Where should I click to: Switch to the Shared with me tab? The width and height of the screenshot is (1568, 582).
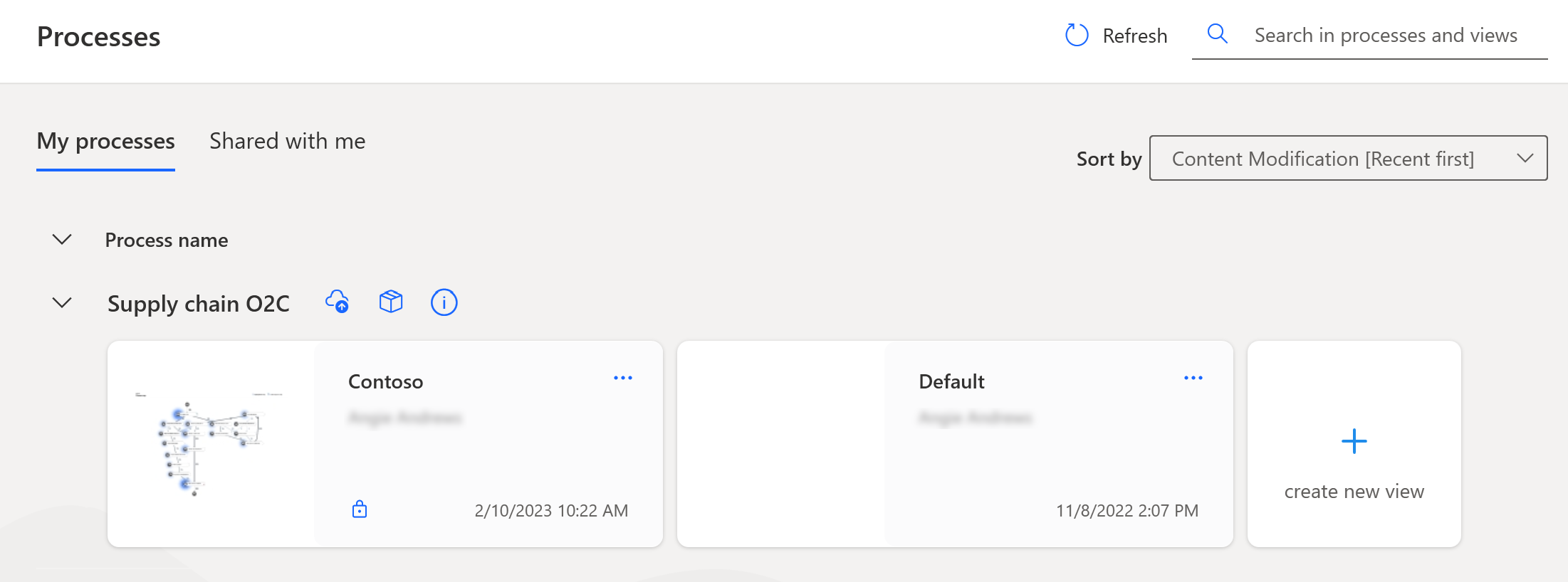[x=287, y=141]
